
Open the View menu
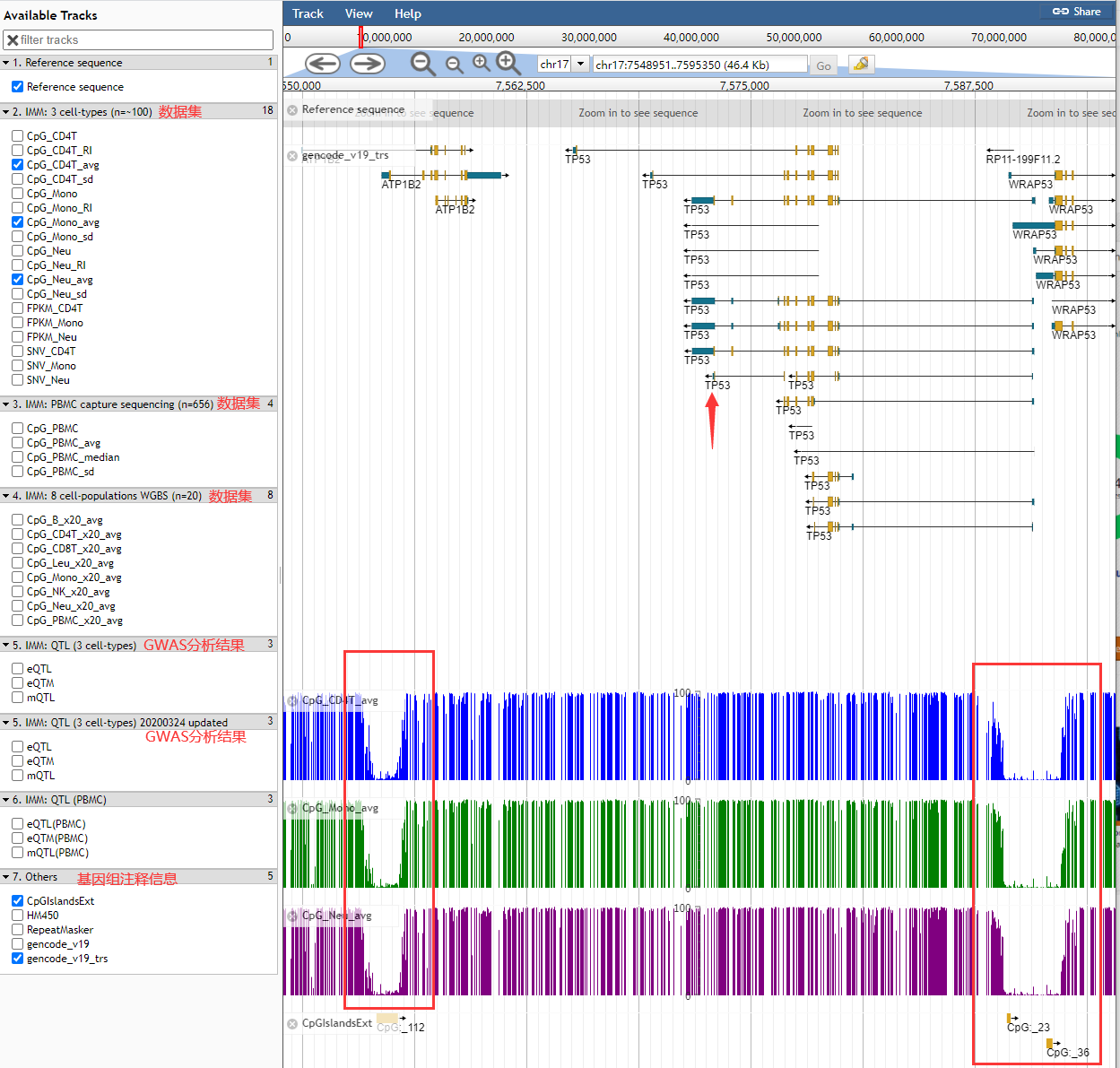tap(359, 13)
